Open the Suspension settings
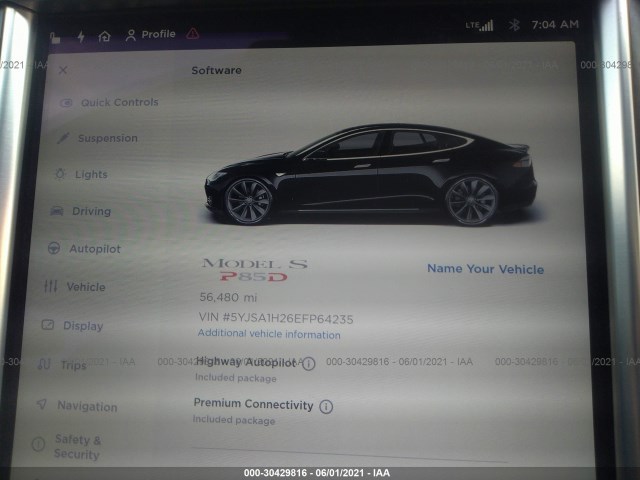Image resolution: width=640 pixels, height=480 pixels. pyautogui.click(x=98, y=138)
